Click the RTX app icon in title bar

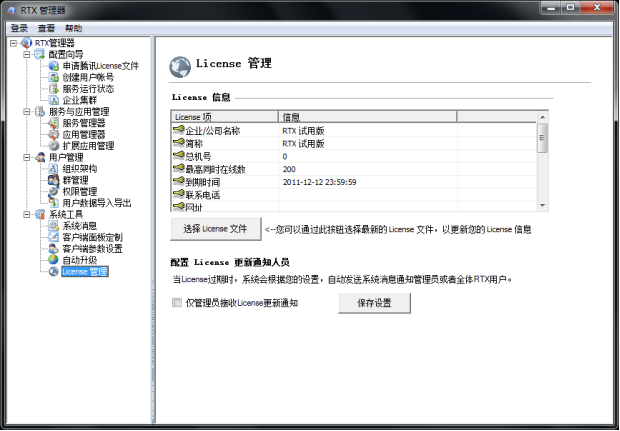pos(11,10)
